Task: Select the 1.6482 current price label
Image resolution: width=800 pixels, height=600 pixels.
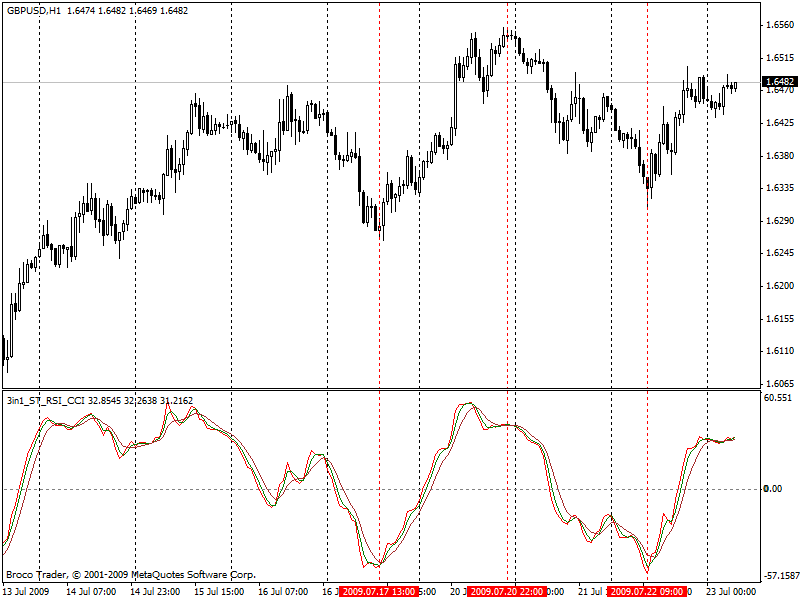Action: [780, 82]
